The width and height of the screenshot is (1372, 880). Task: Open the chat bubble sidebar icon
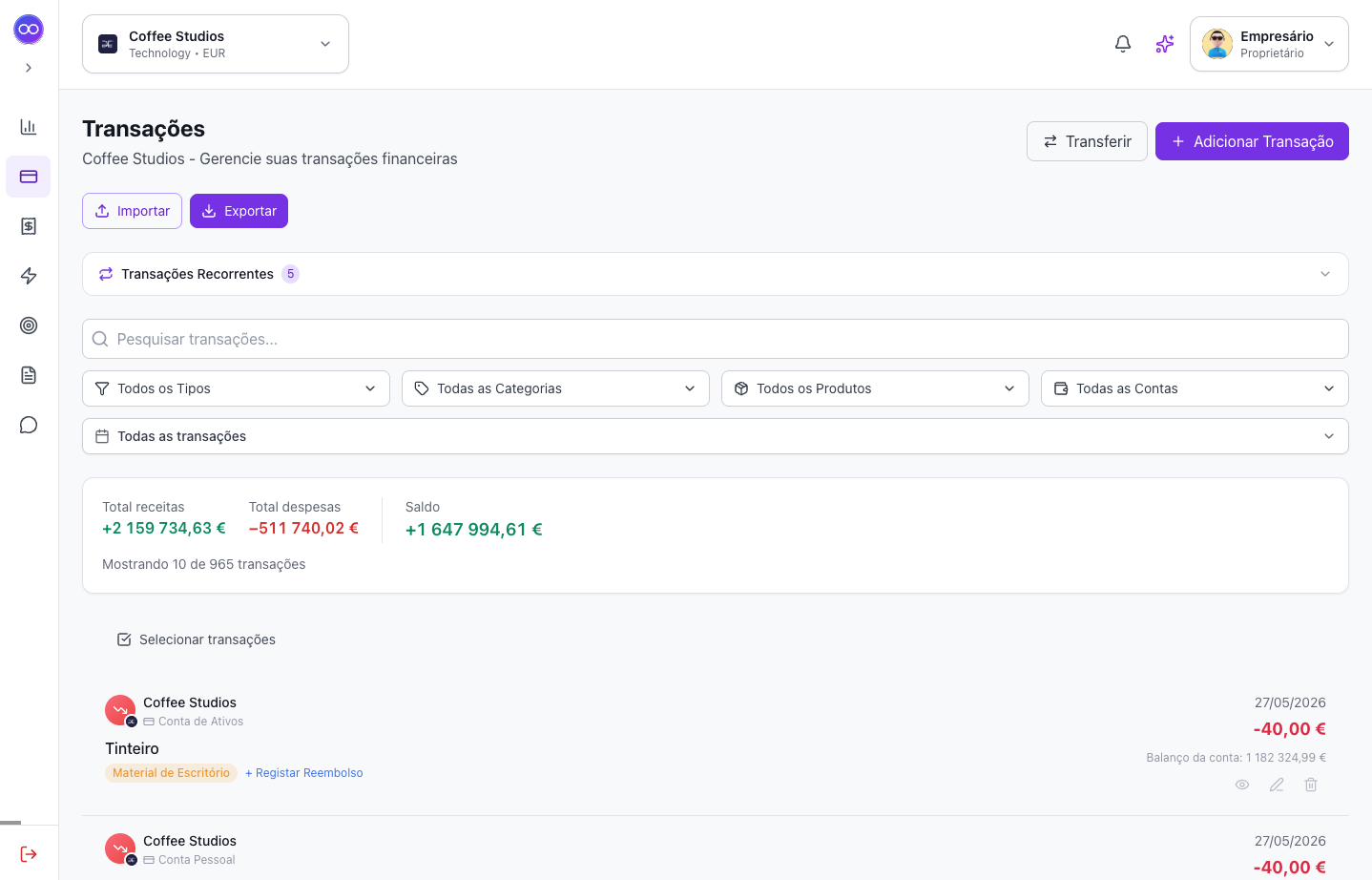29,425
